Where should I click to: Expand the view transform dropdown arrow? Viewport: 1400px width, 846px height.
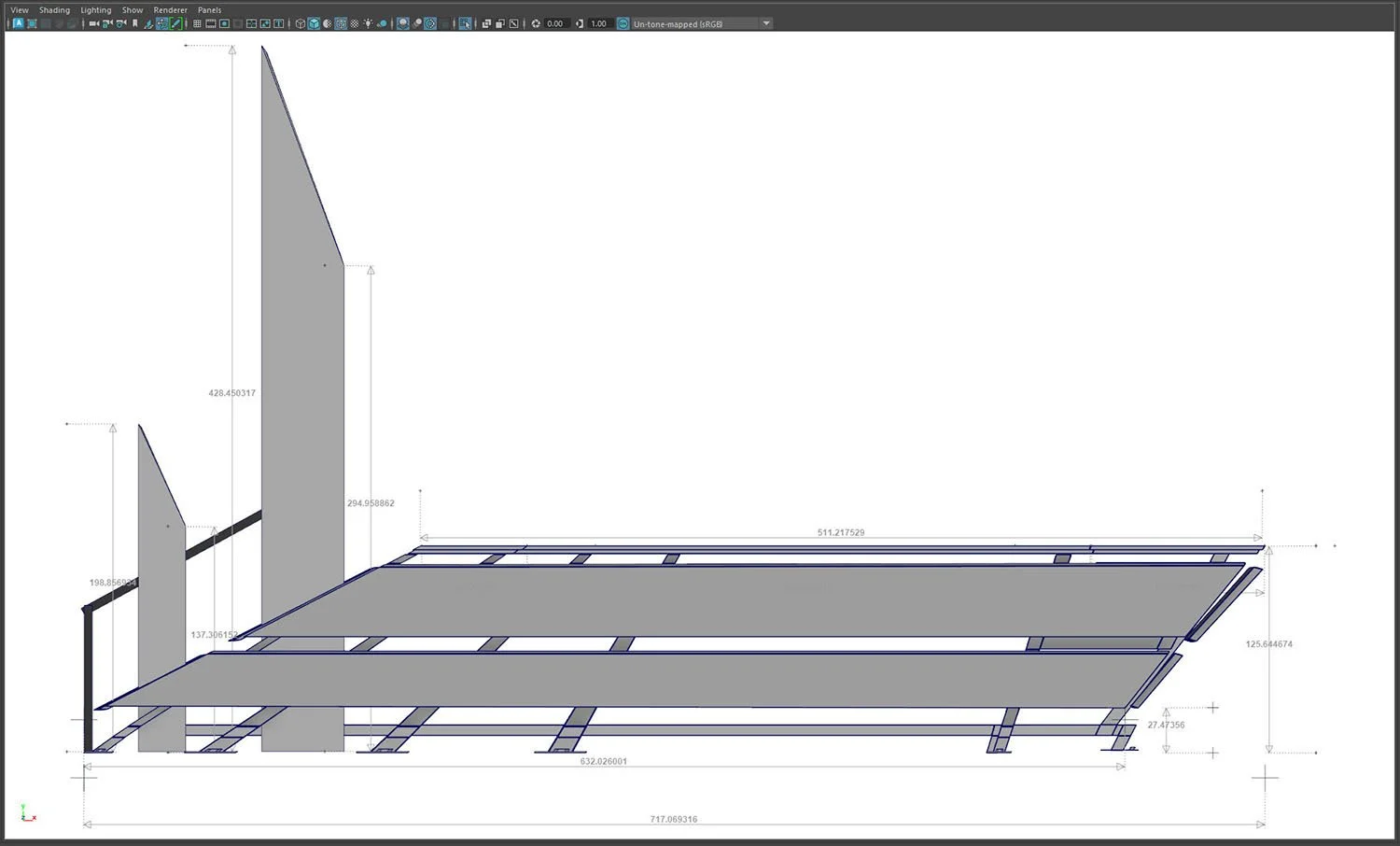(766, 23)
